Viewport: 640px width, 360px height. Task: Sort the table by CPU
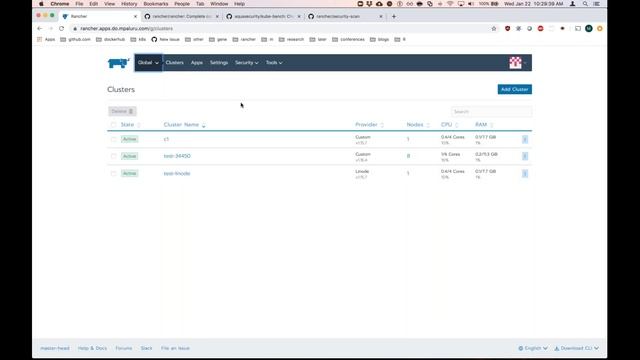coord(449,125)
